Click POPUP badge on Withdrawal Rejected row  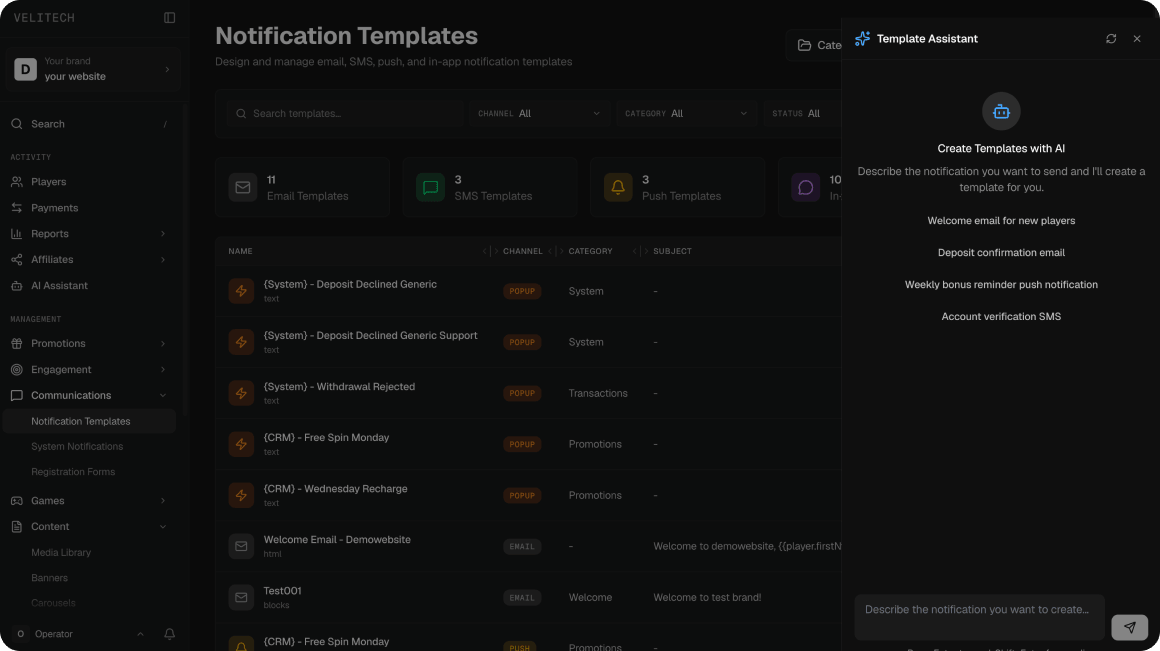pos(522,394)
